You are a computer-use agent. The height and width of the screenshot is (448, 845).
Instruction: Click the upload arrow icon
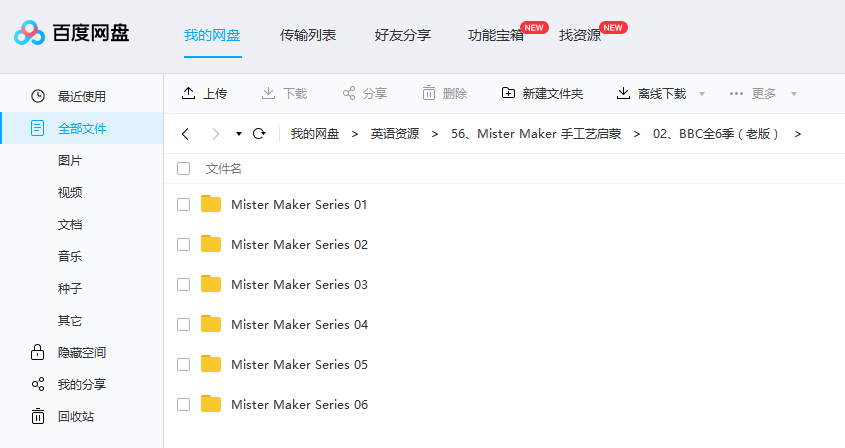coord(188,93)
